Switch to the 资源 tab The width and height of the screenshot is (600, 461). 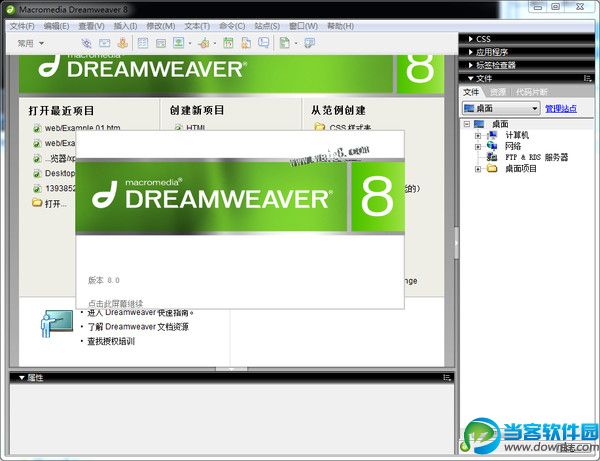[498, 92]
